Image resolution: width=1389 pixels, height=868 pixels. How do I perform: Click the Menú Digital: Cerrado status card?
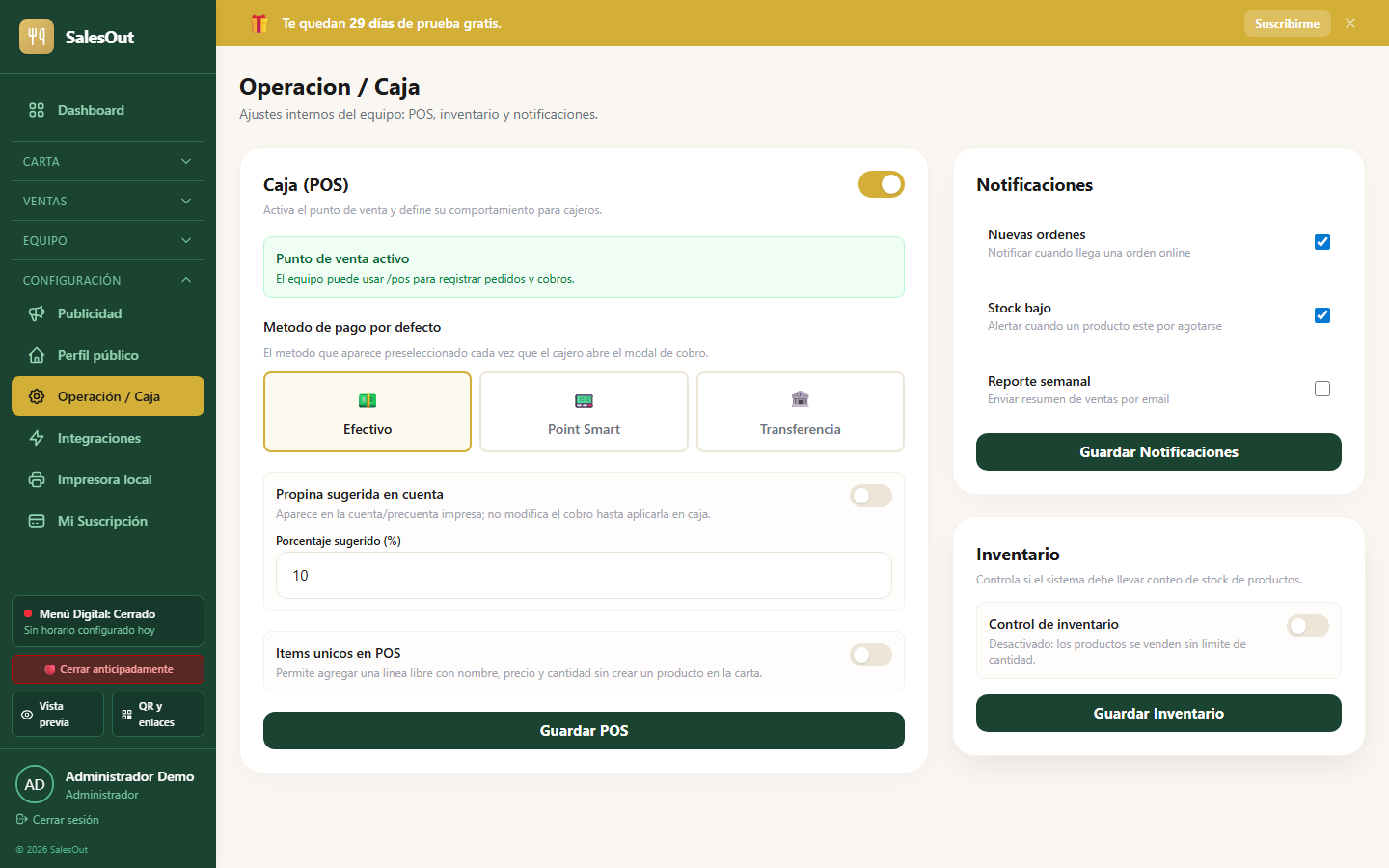(108, 621)
